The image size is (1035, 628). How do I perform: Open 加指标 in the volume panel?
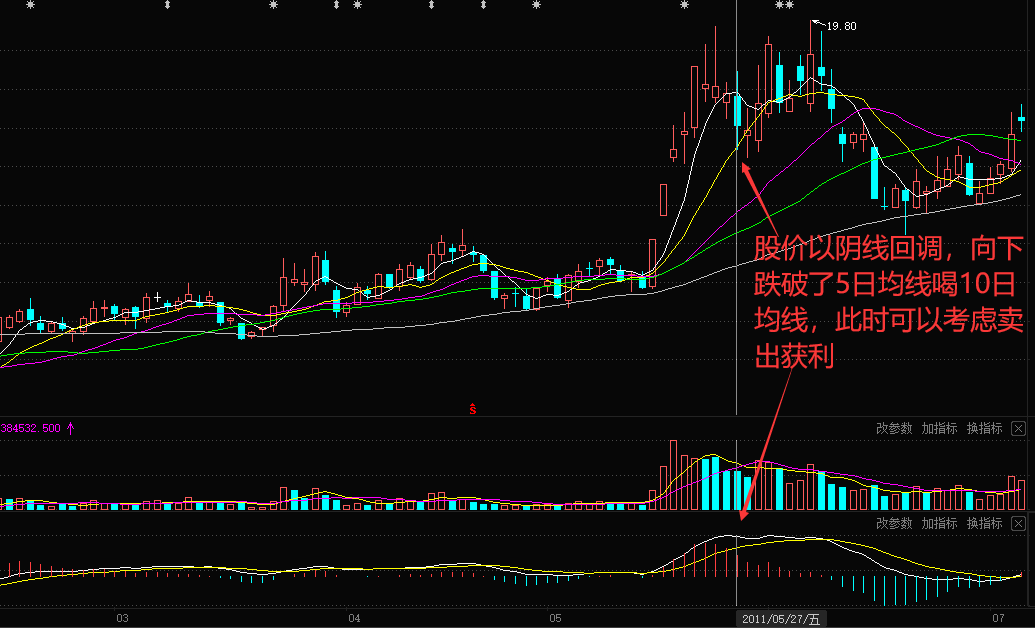coord(939,428)
